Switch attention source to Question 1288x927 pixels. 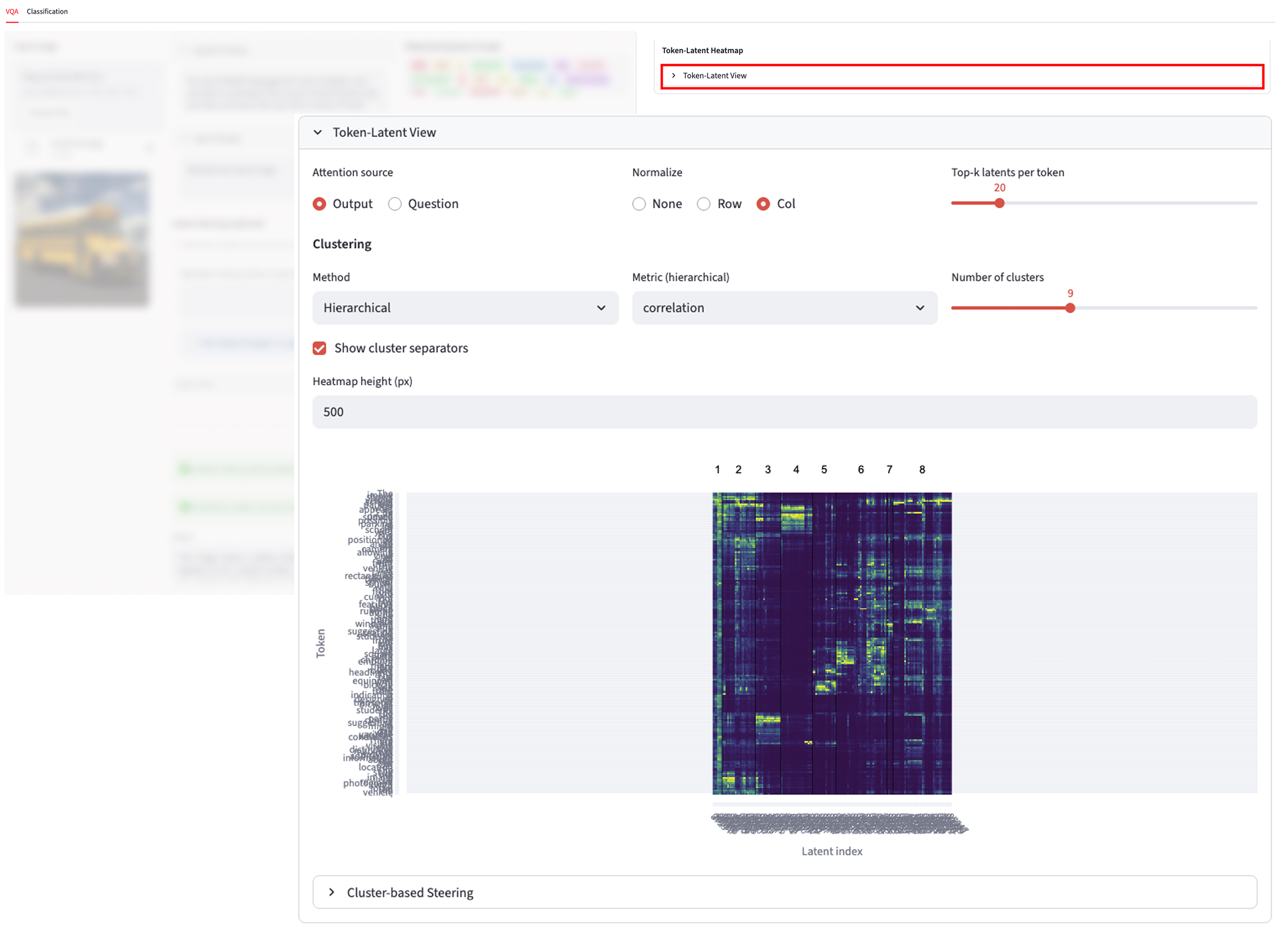pyautogui.click(x=395, y=204)
